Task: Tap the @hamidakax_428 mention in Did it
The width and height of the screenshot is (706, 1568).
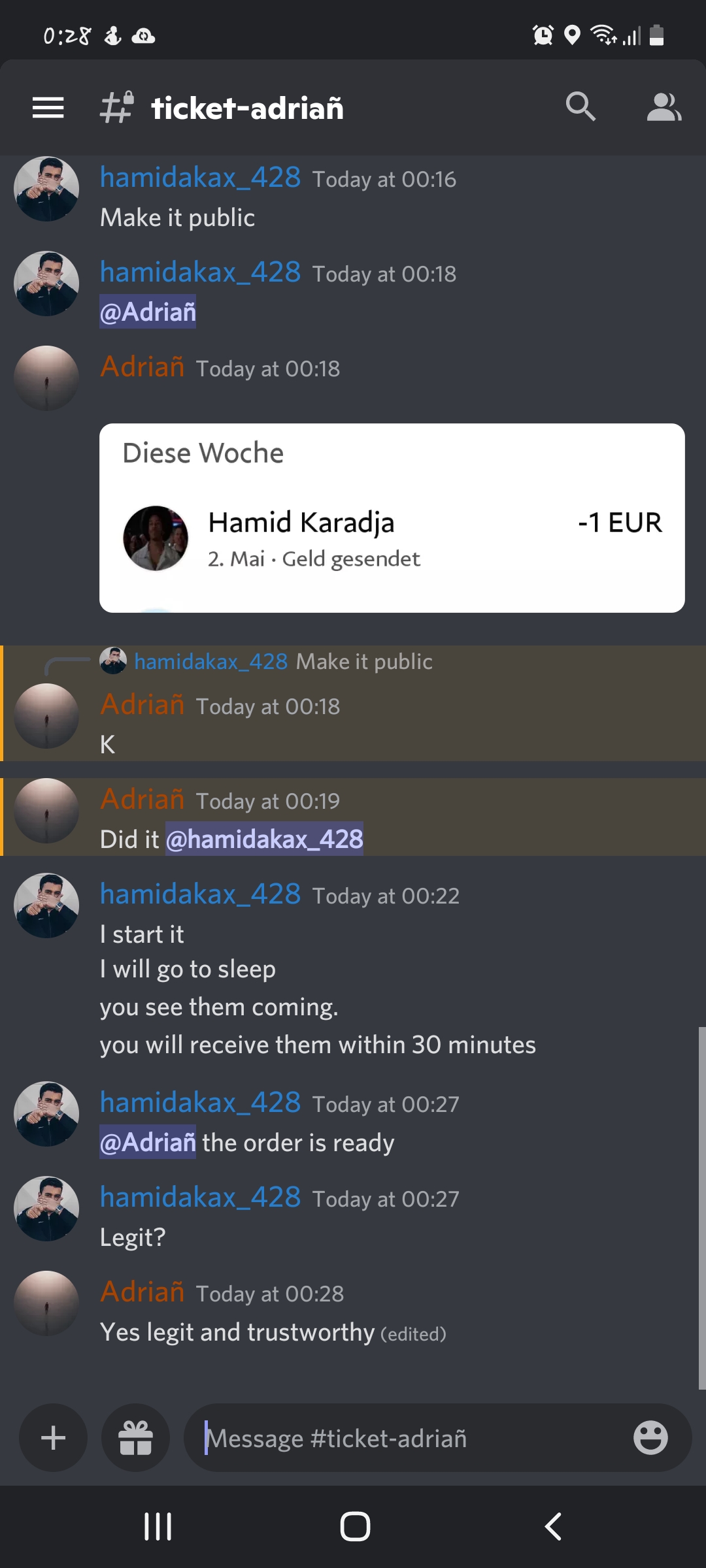Action: coord(264,839)
